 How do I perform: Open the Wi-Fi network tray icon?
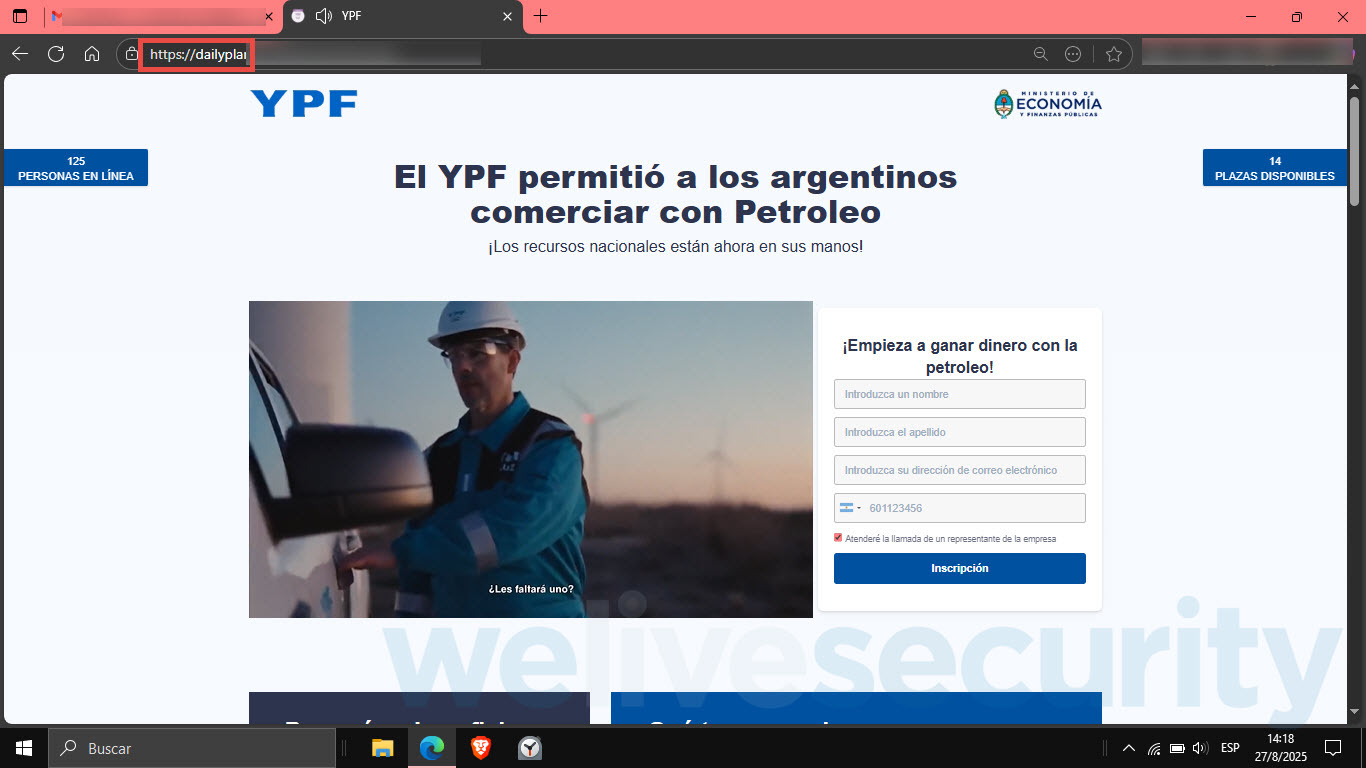[x=1154, y=748]
